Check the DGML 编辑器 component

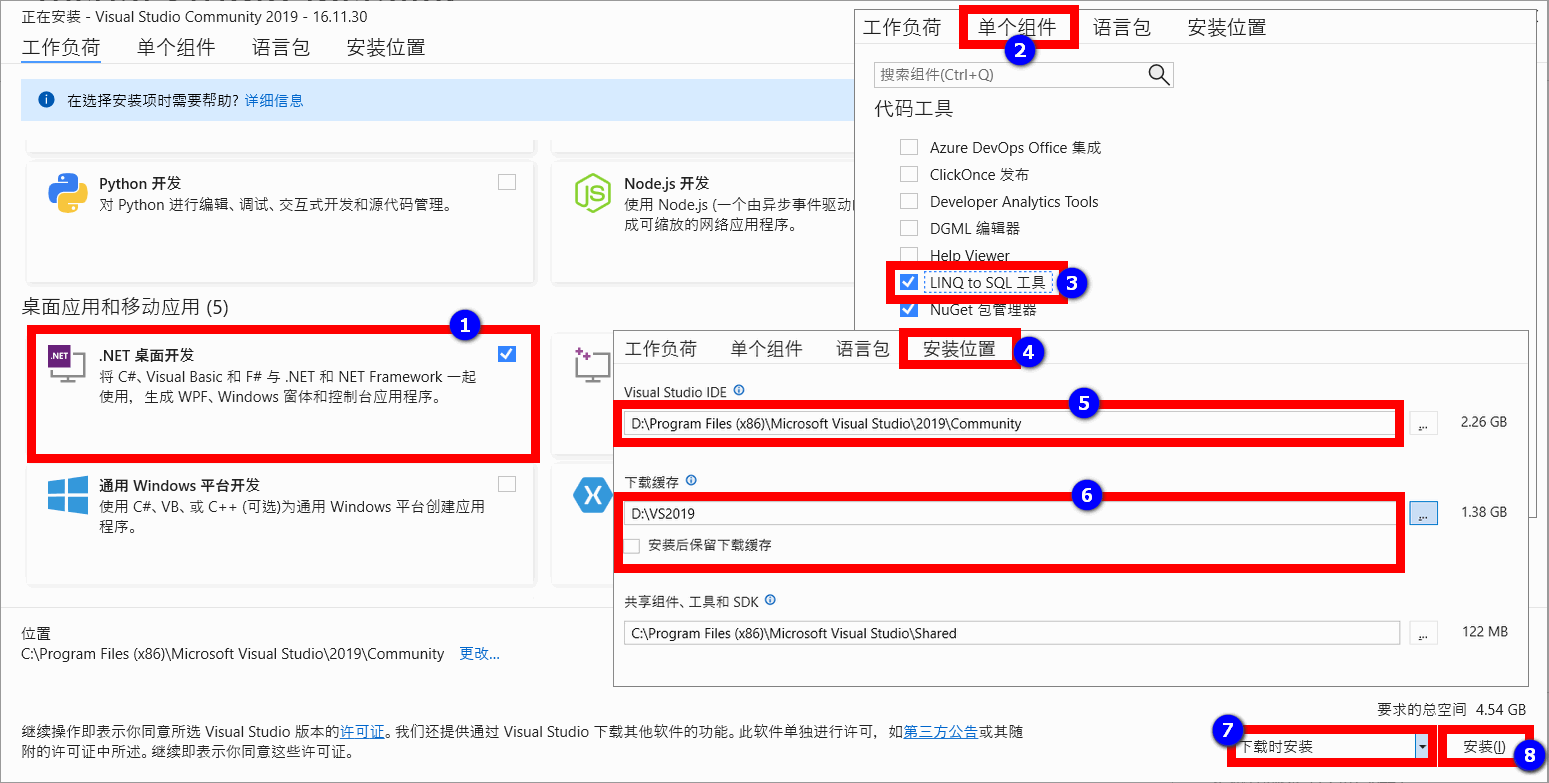coord(909,228)
